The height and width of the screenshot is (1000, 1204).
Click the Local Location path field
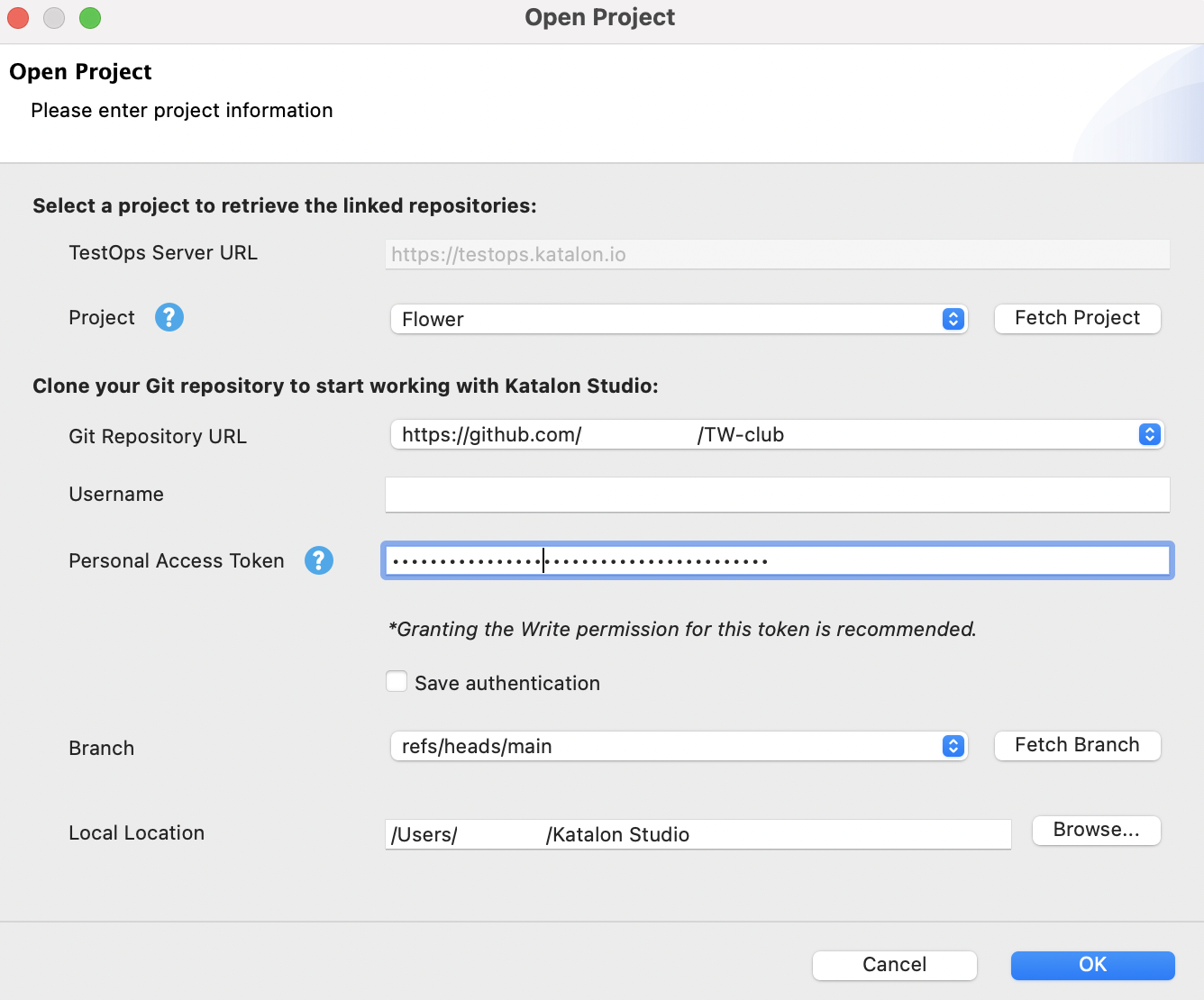[x=698, y=834]
